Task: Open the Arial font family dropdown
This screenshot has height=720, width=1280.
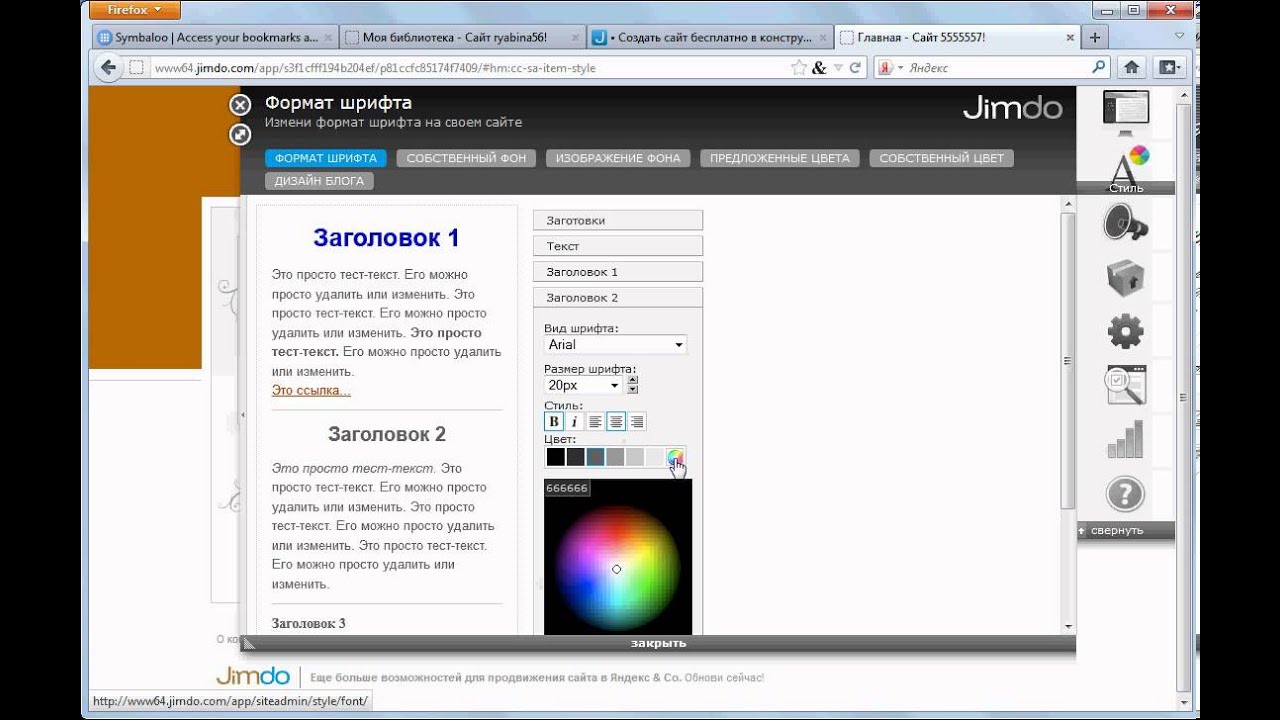Action: coord(615,344)
